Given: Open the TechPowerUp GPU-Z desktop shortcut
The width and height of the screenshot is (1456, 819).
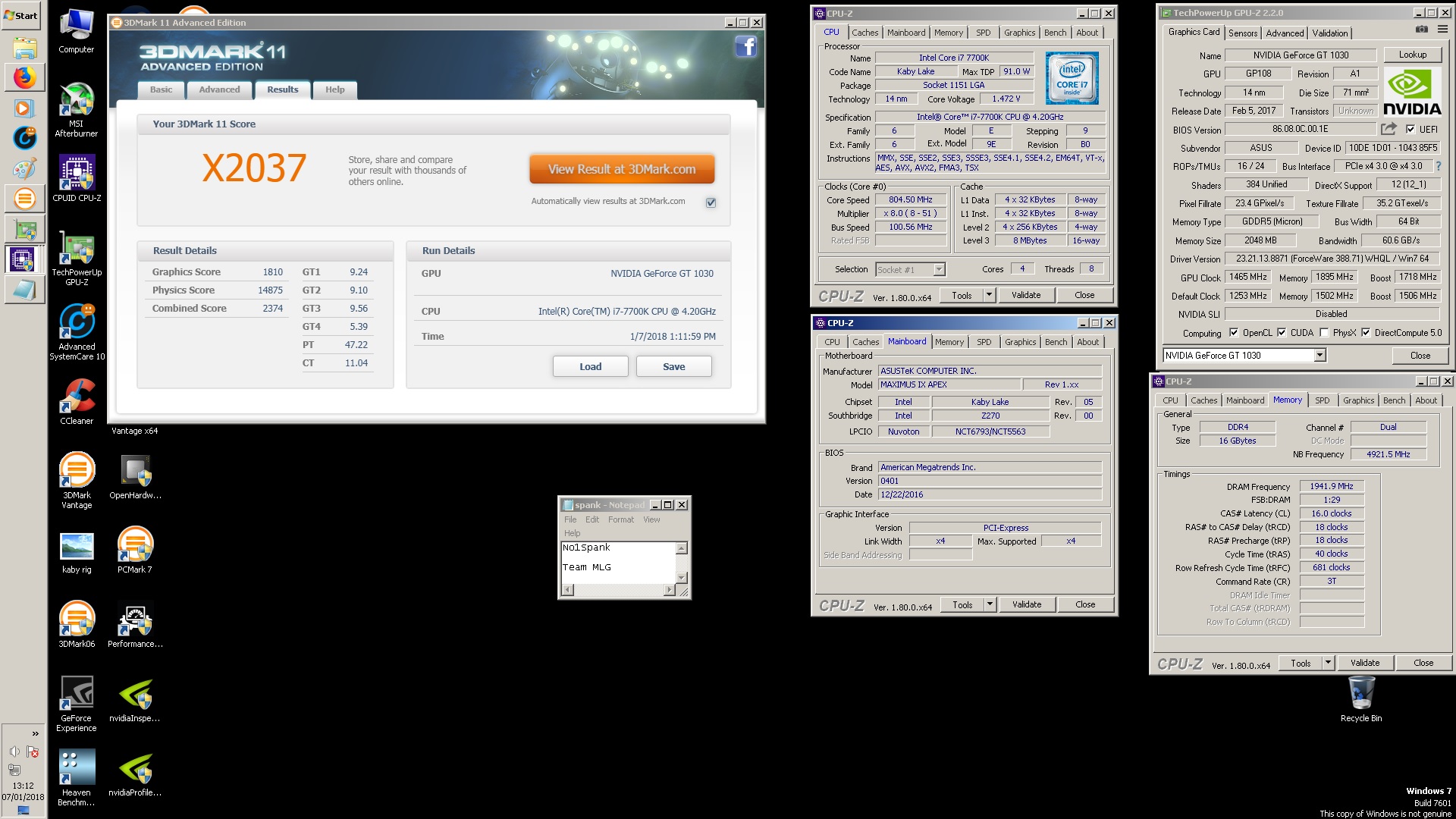Looking at the screenshot, I should click(77, 259).
